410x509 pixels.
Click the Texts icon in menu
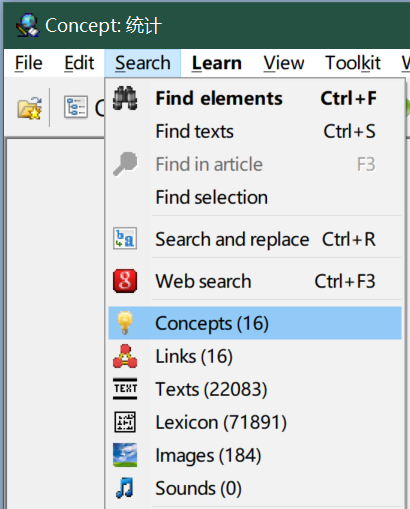point(125,389)
